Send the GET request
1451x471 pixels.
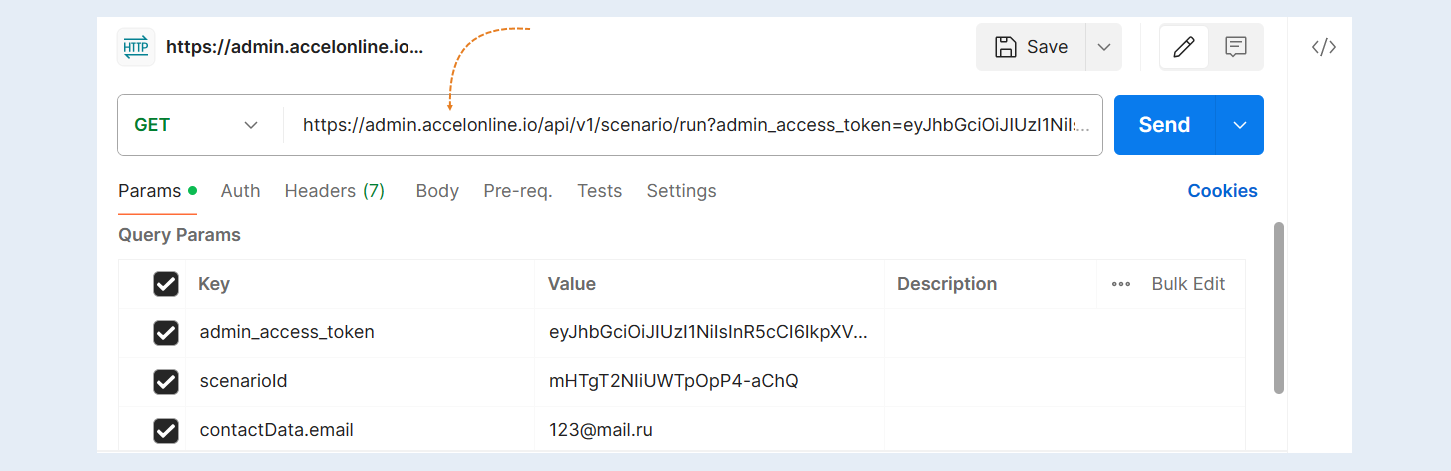point(1164,125)
